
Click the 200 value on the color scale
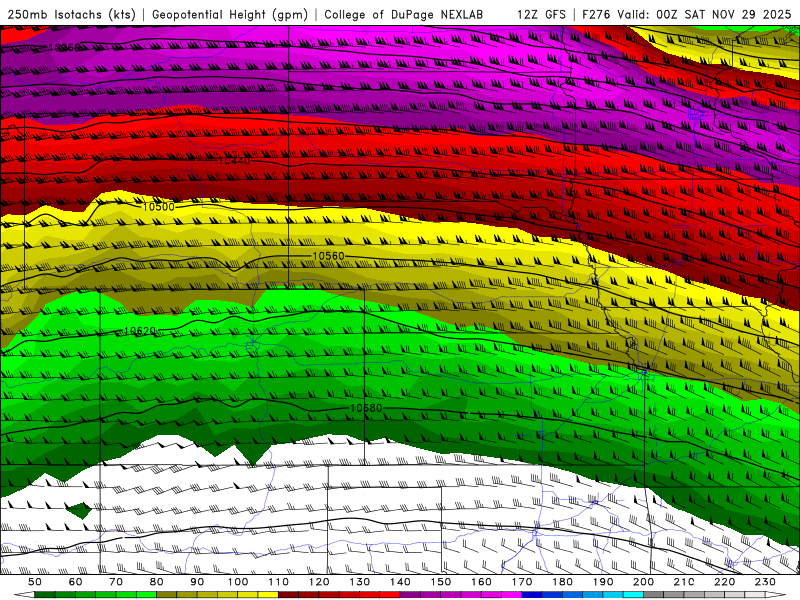(643, 582)
